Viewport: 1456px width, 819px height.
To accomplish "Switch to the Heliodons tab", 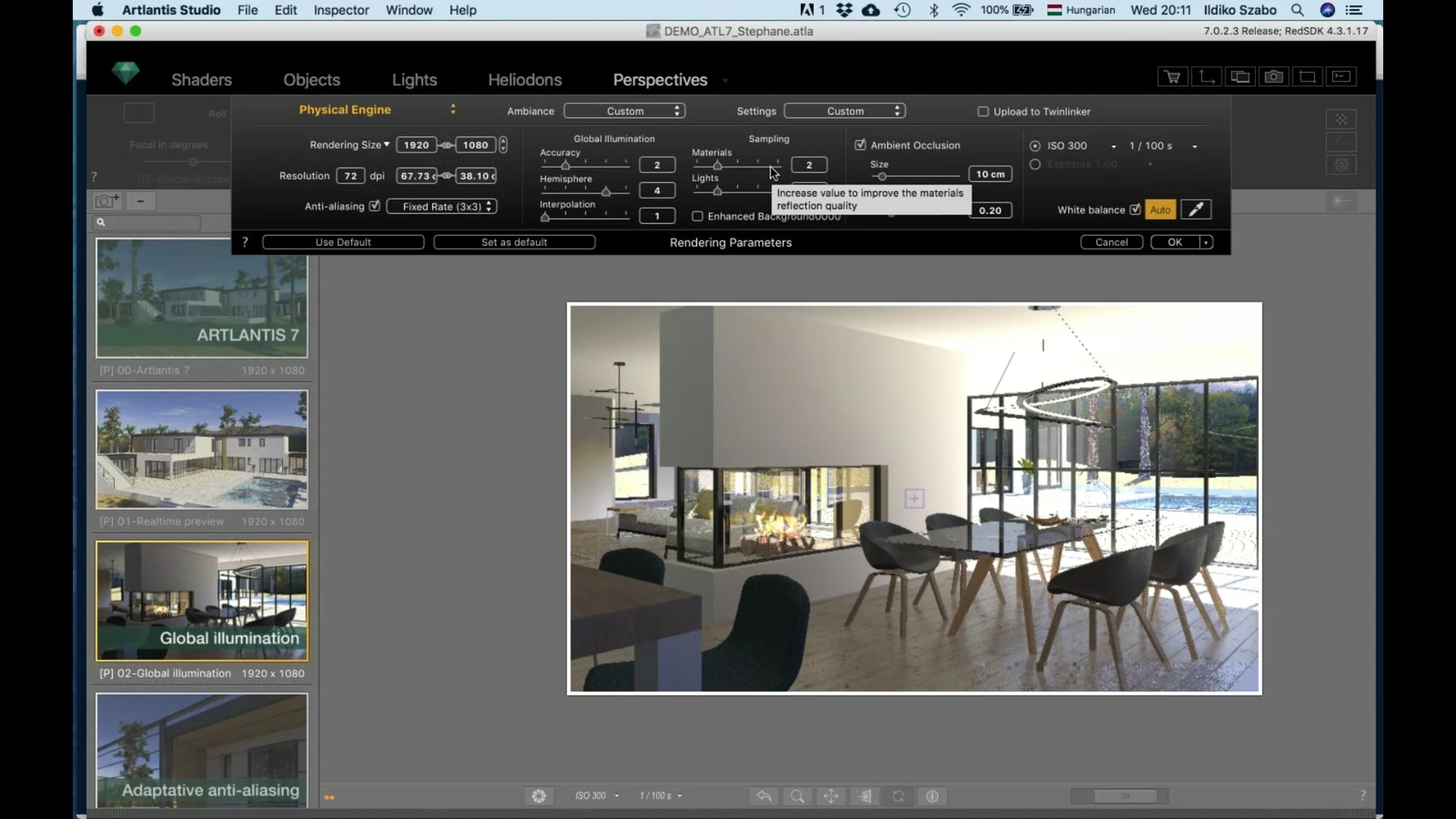I will [x=525, y=80].
